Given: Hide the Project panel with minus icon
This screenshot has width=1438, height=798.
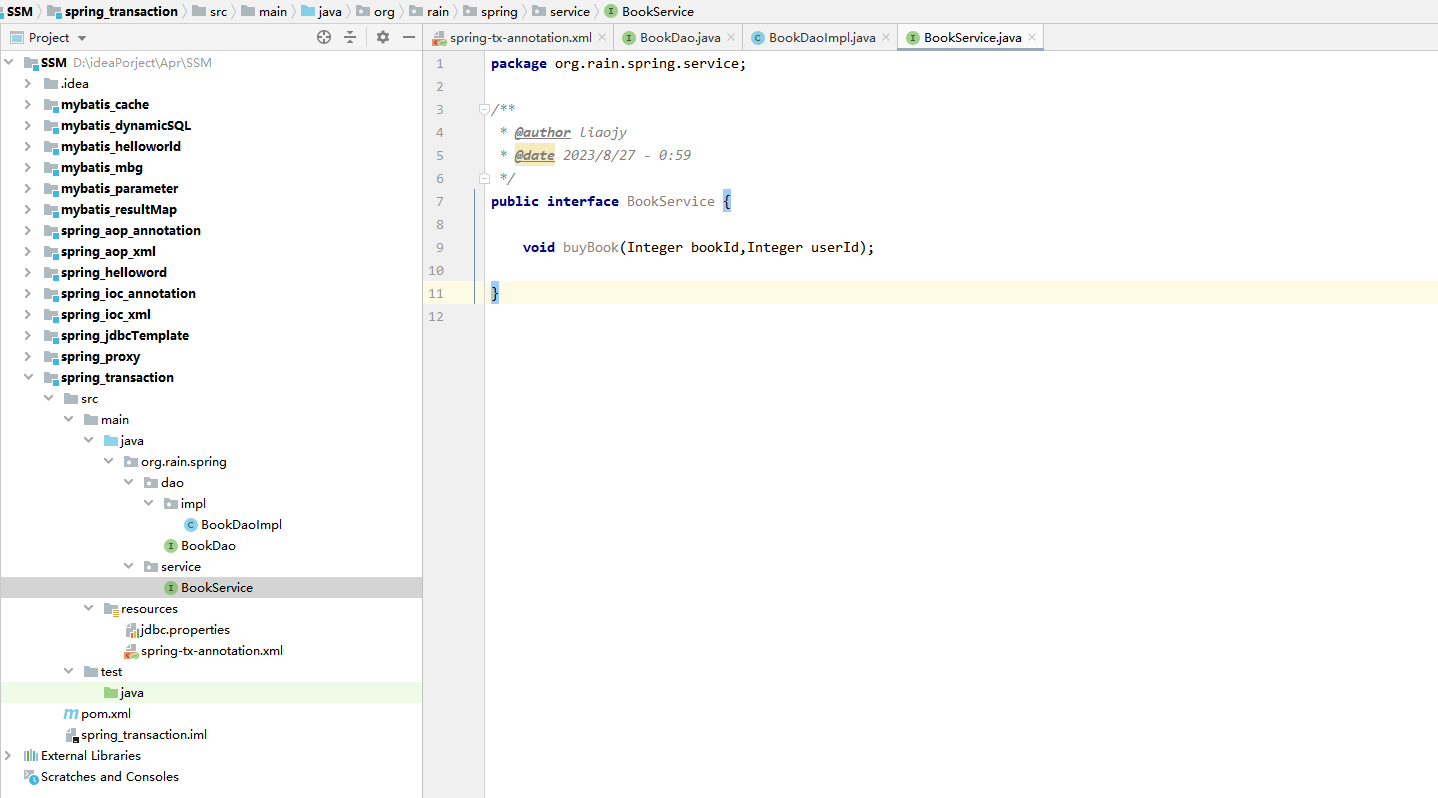Looking at the screenshot, I should tap(409, 37).
